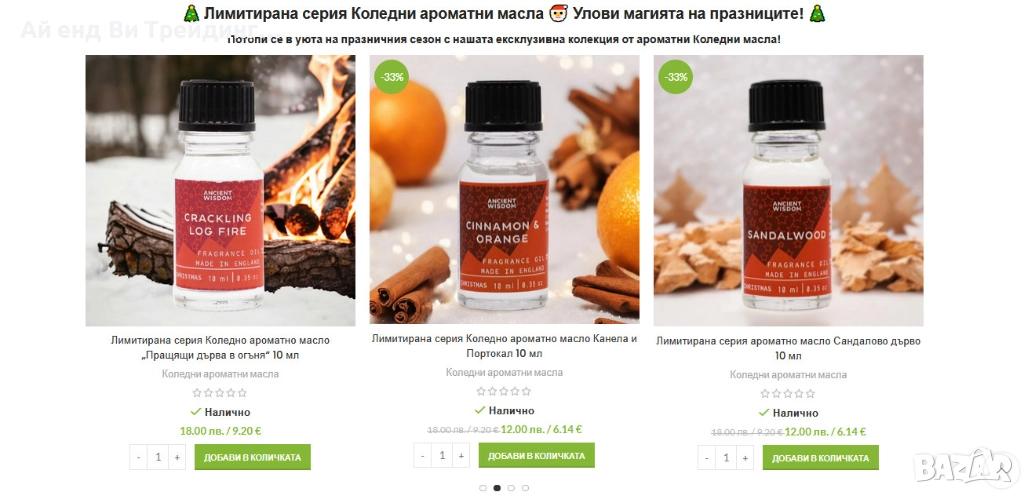Click quantity field for Канела и Портокал
This screenshot has height=495, width=1024.
coord(442,455)
